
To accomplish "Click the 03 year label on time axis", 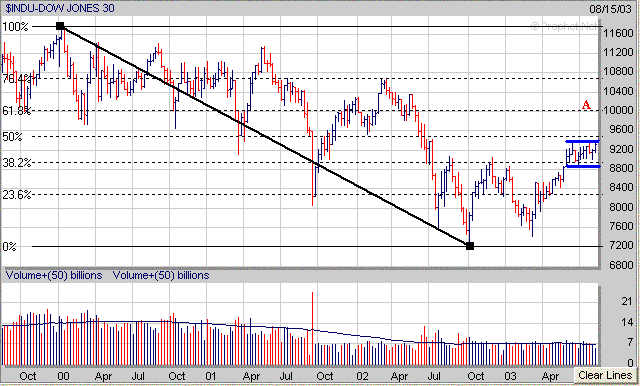I will [x=510, y=376].
